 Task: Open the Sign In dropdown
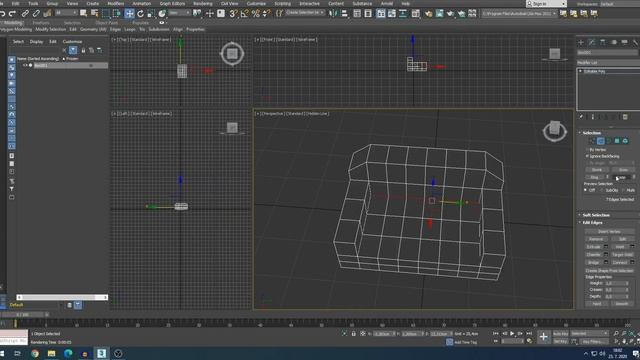(x=546, y=4)
